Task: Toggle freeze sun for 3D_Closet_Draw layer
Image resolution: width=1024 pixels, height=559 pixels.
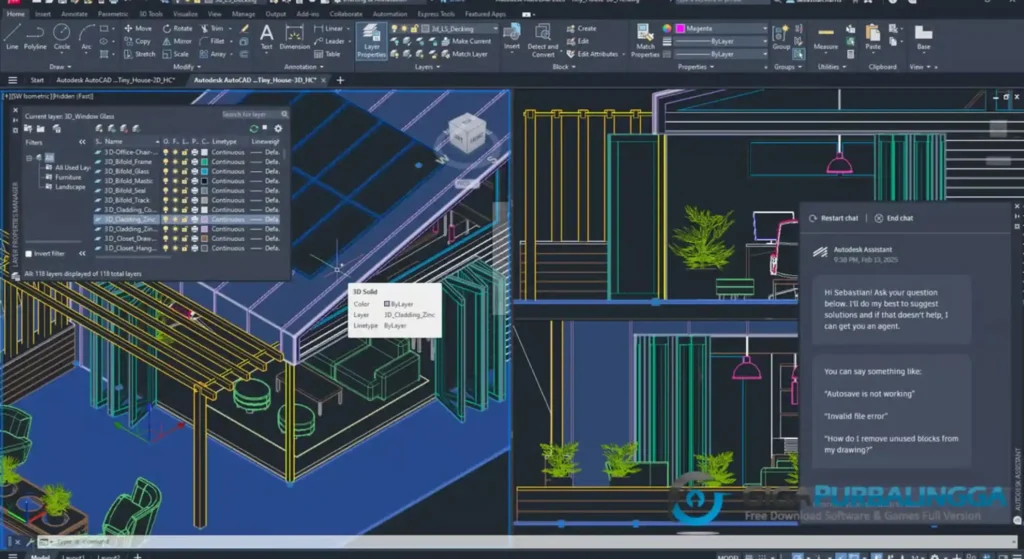Action: pos(176,238)
